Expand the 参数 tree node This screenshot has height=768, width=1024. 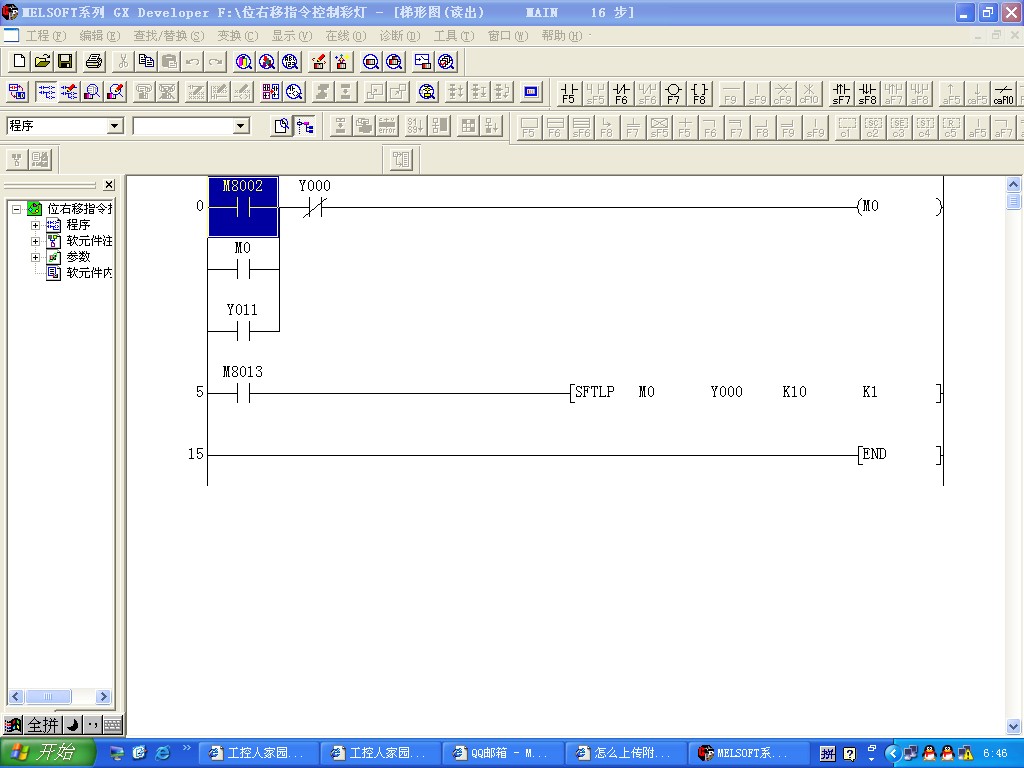point(36,257)
